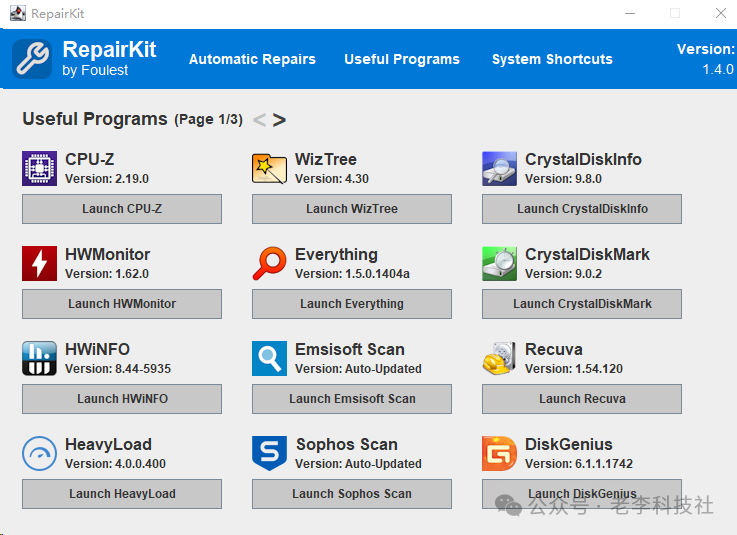
Task: Click the 'Version: 1.54.120' text
Action: (573, 369)
